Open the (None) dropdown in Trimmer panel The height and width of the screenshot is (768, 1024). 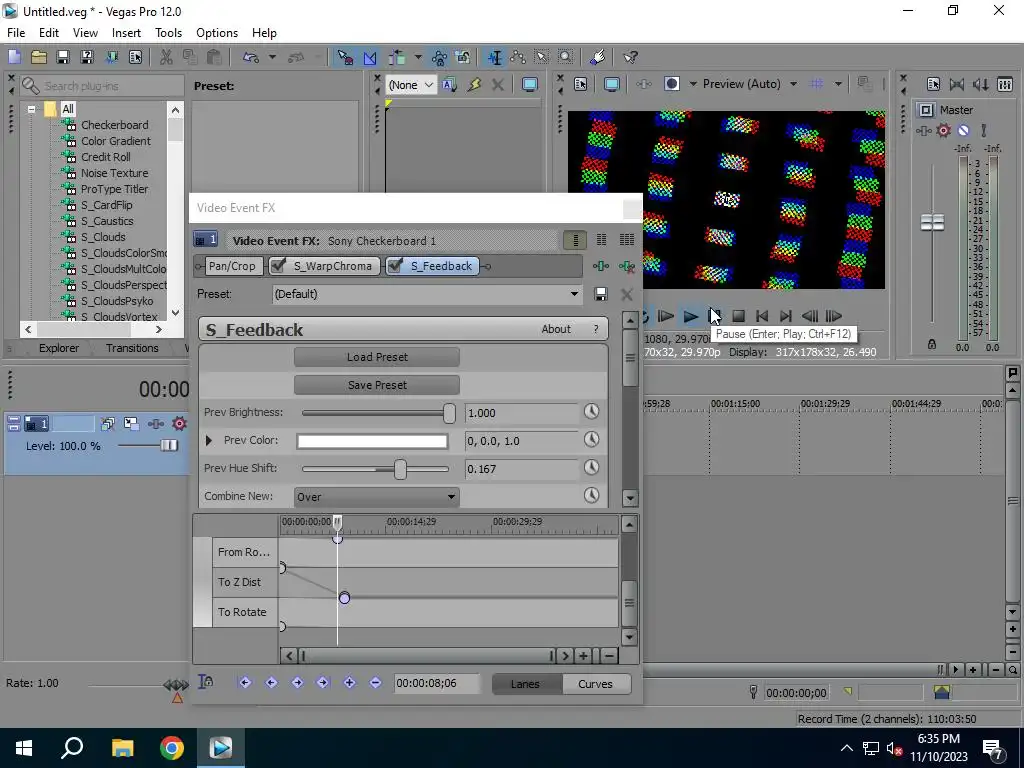pyautogui.click(x=411, y=85)
